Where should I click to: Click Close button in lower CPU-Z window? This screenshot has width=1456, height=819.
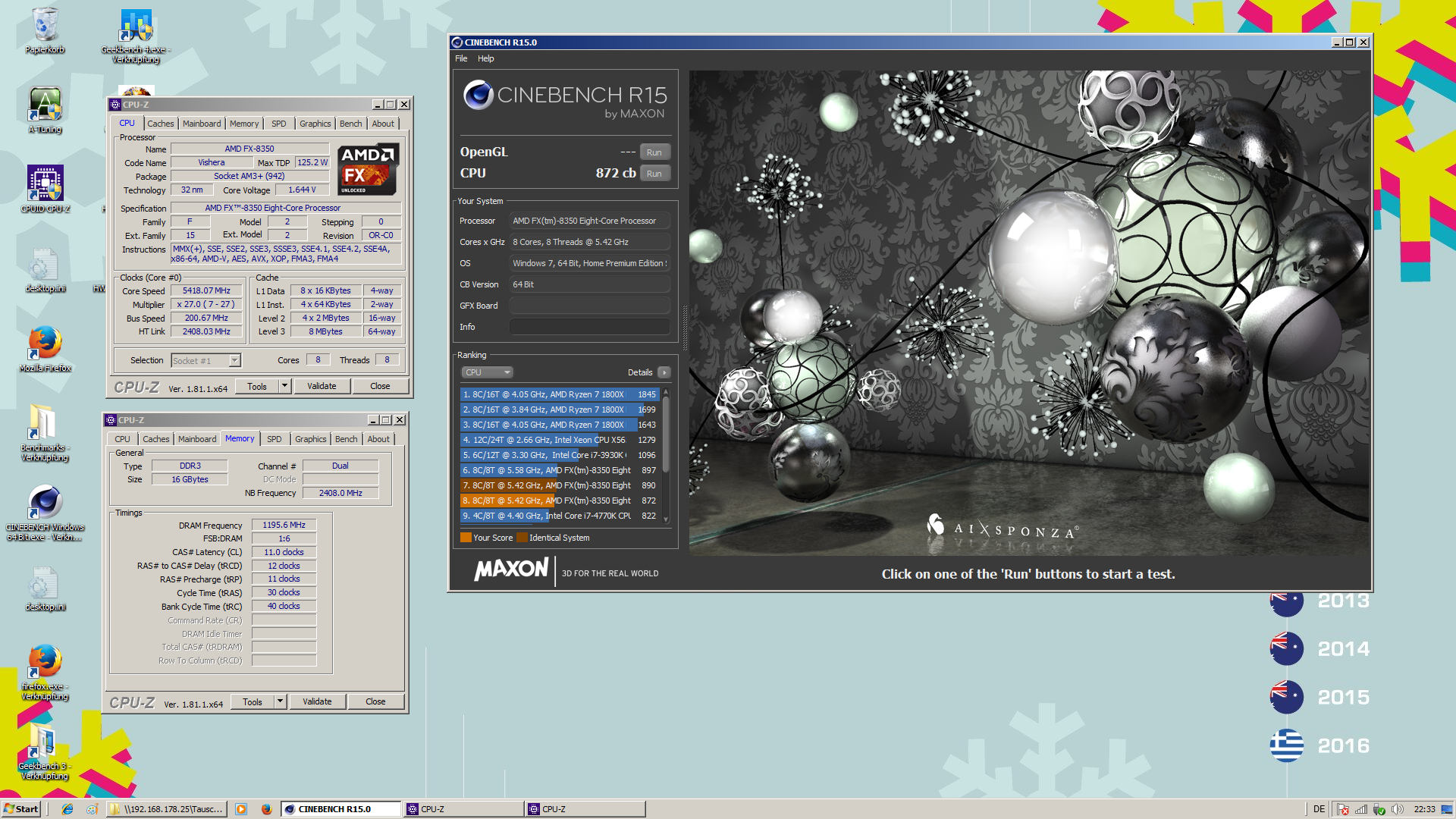[x=375, y=701]
